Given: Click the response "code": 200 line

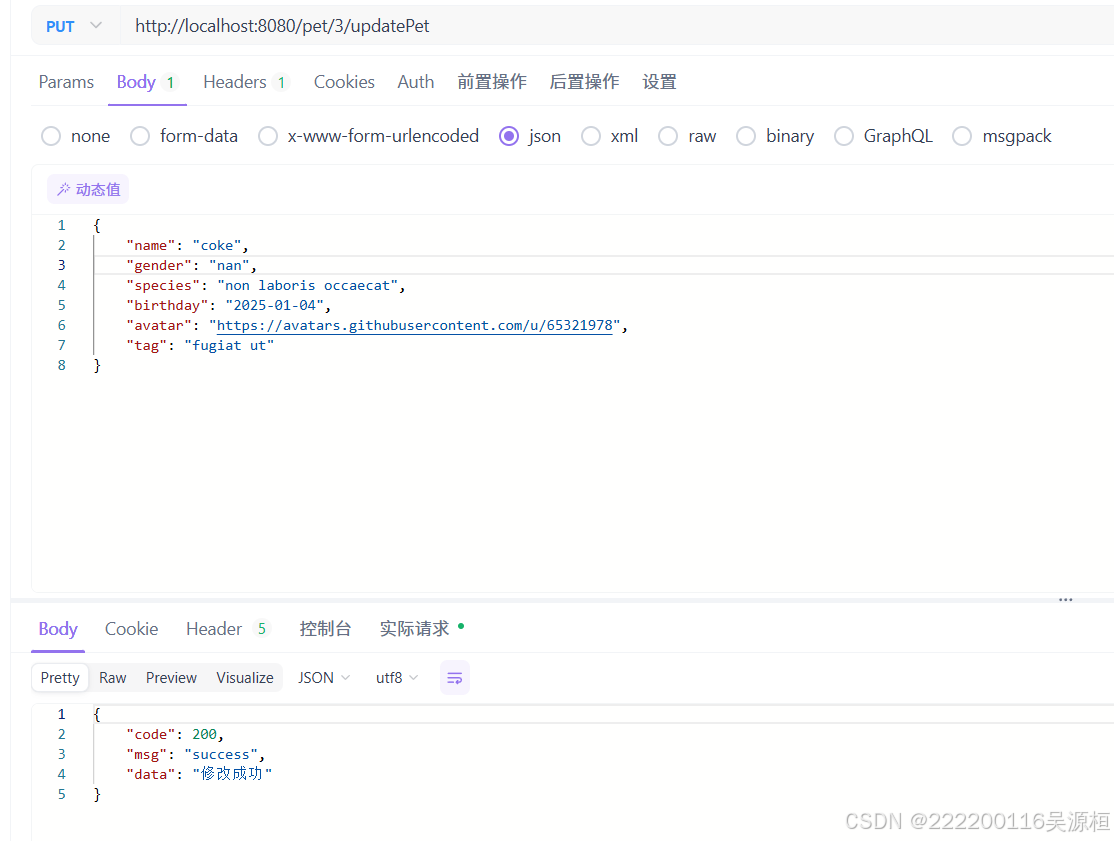Looking at the screenshot, I should coord(175,734).
